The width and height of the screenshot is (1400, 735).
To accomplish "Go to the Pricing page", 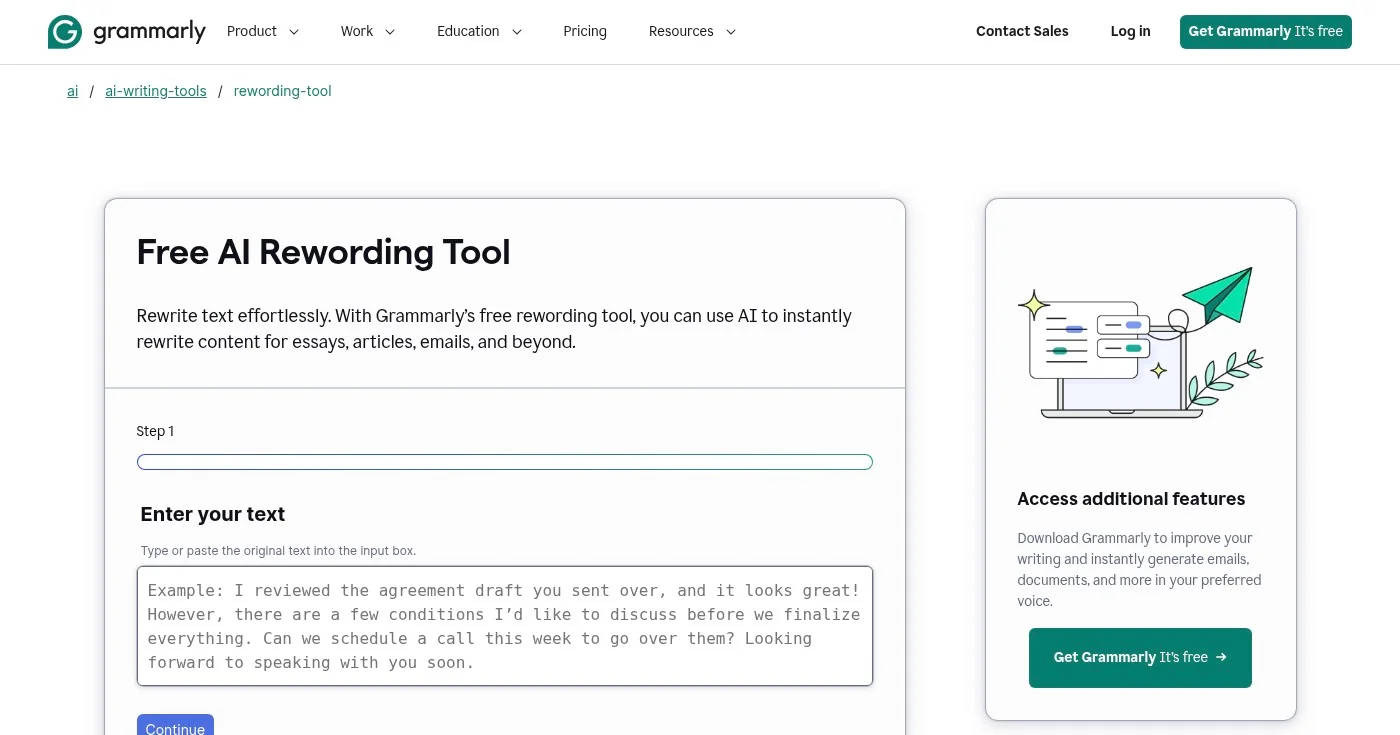I will 585,31.
